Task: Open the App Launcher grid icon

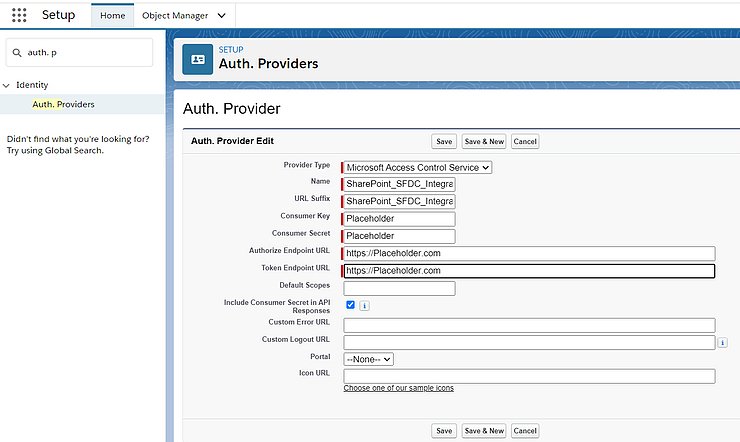Action: coord(19,15)
